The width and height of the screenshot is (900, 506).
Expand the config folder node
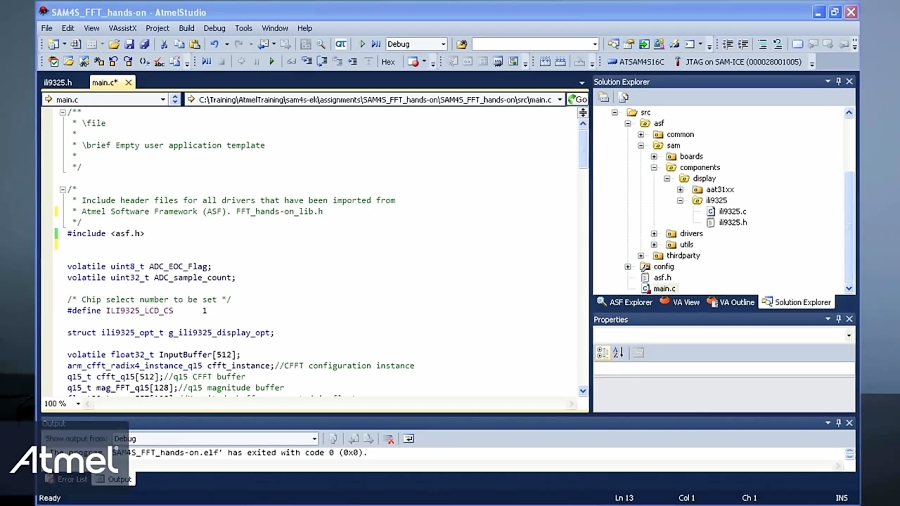coord(628,267)
